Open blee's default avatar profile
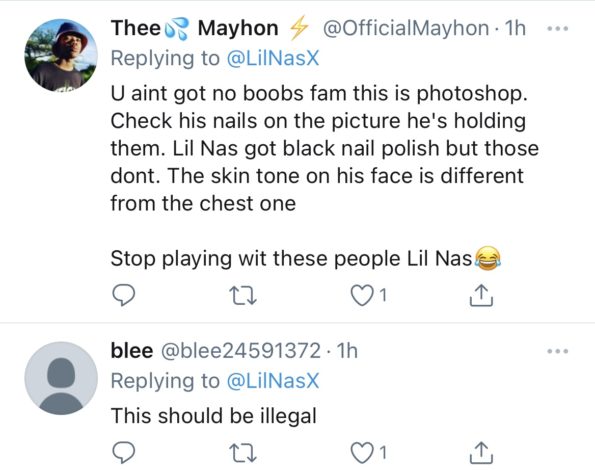 tap(61, 378)
